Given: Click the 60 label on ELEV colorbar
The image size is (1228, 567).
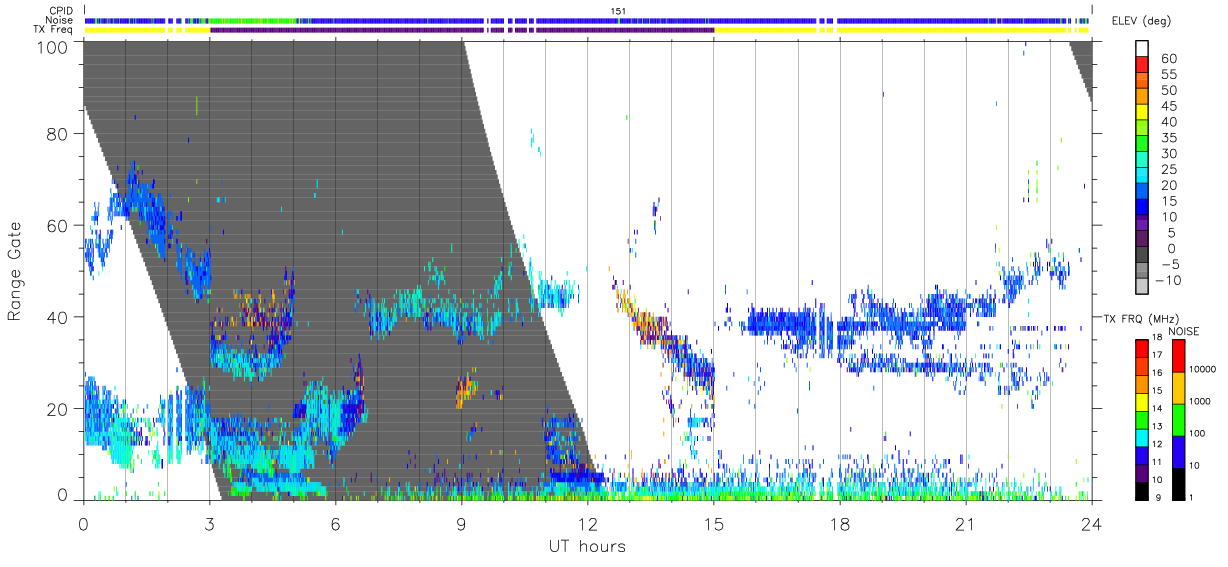Looking at the screenshot, I should pyautogui.click(x=1167, y=58).
